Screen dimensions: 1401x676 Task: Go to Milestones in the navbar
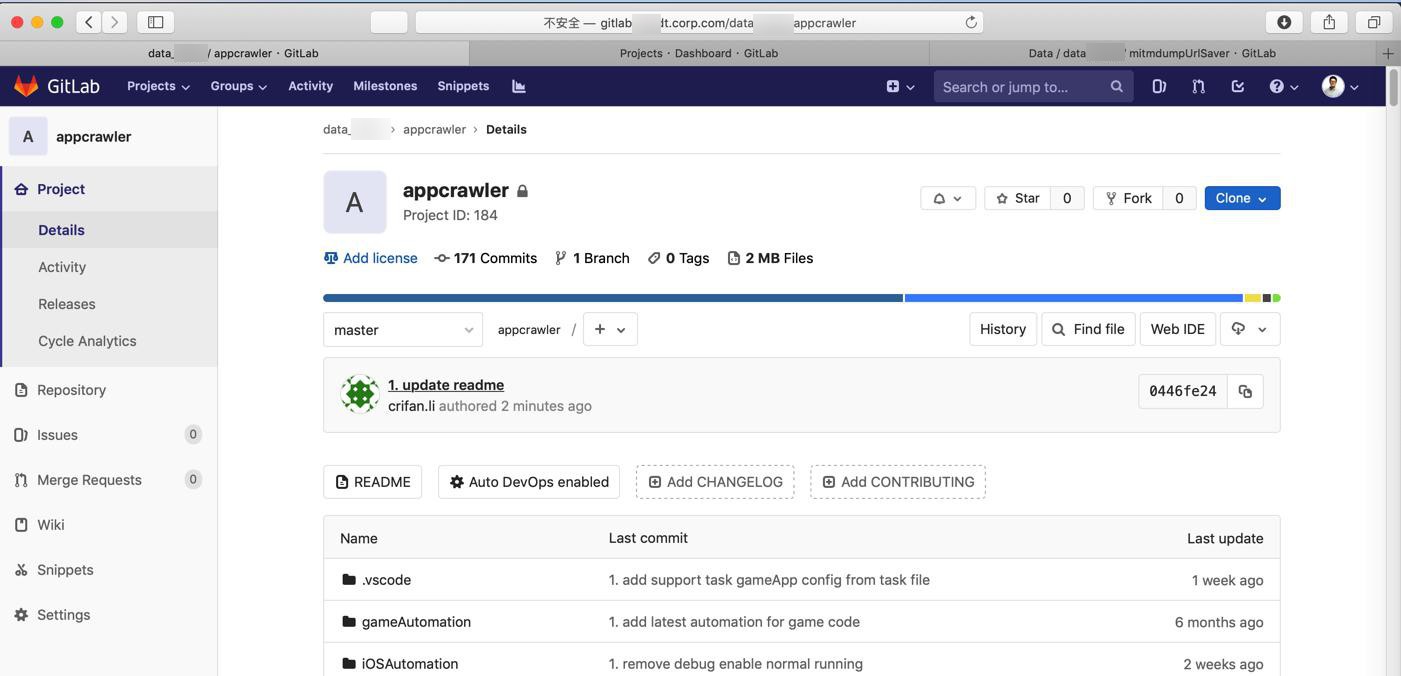385,86
